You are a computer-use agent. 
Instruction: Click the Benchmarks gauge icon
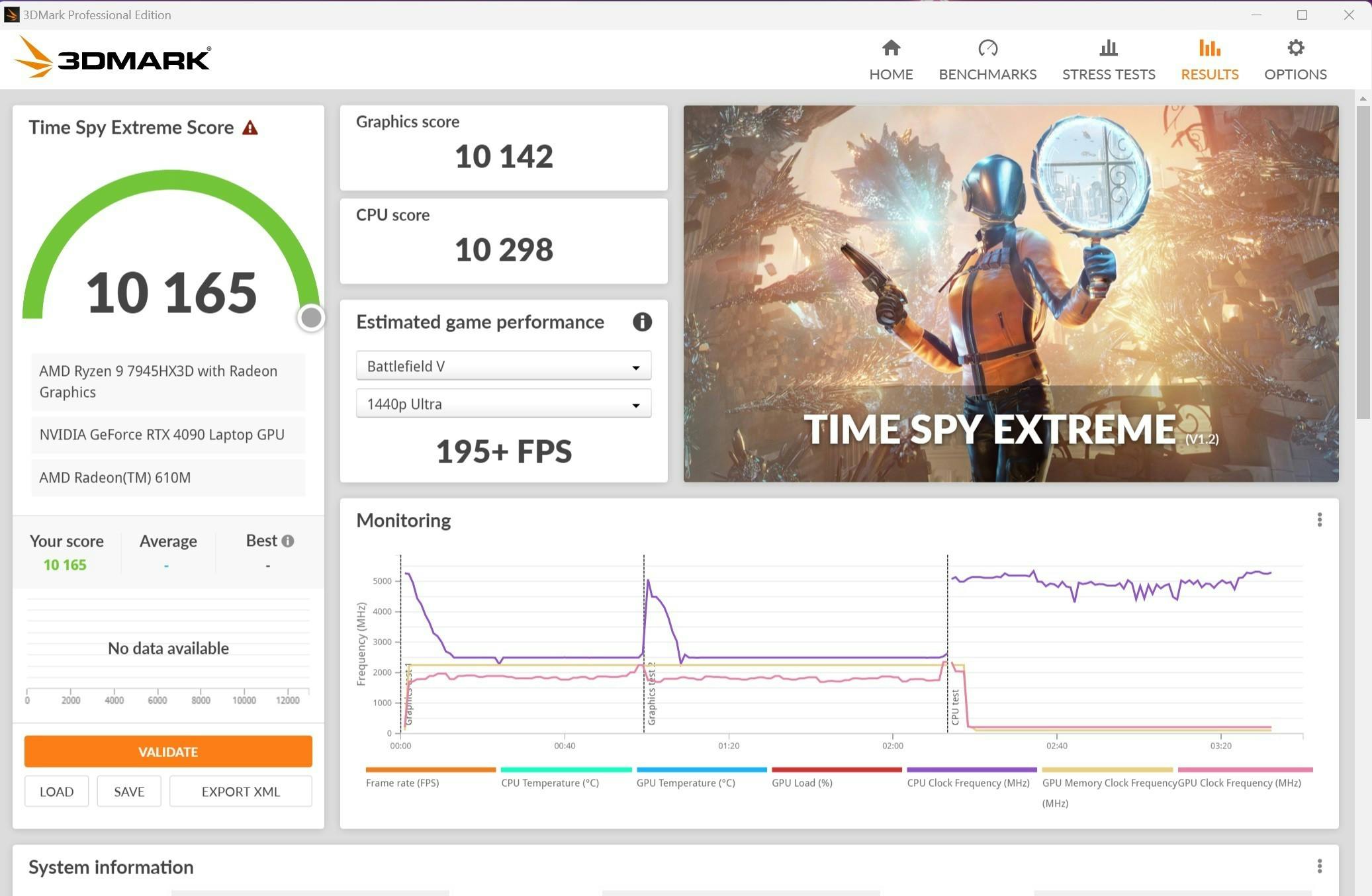coord(988,48)
